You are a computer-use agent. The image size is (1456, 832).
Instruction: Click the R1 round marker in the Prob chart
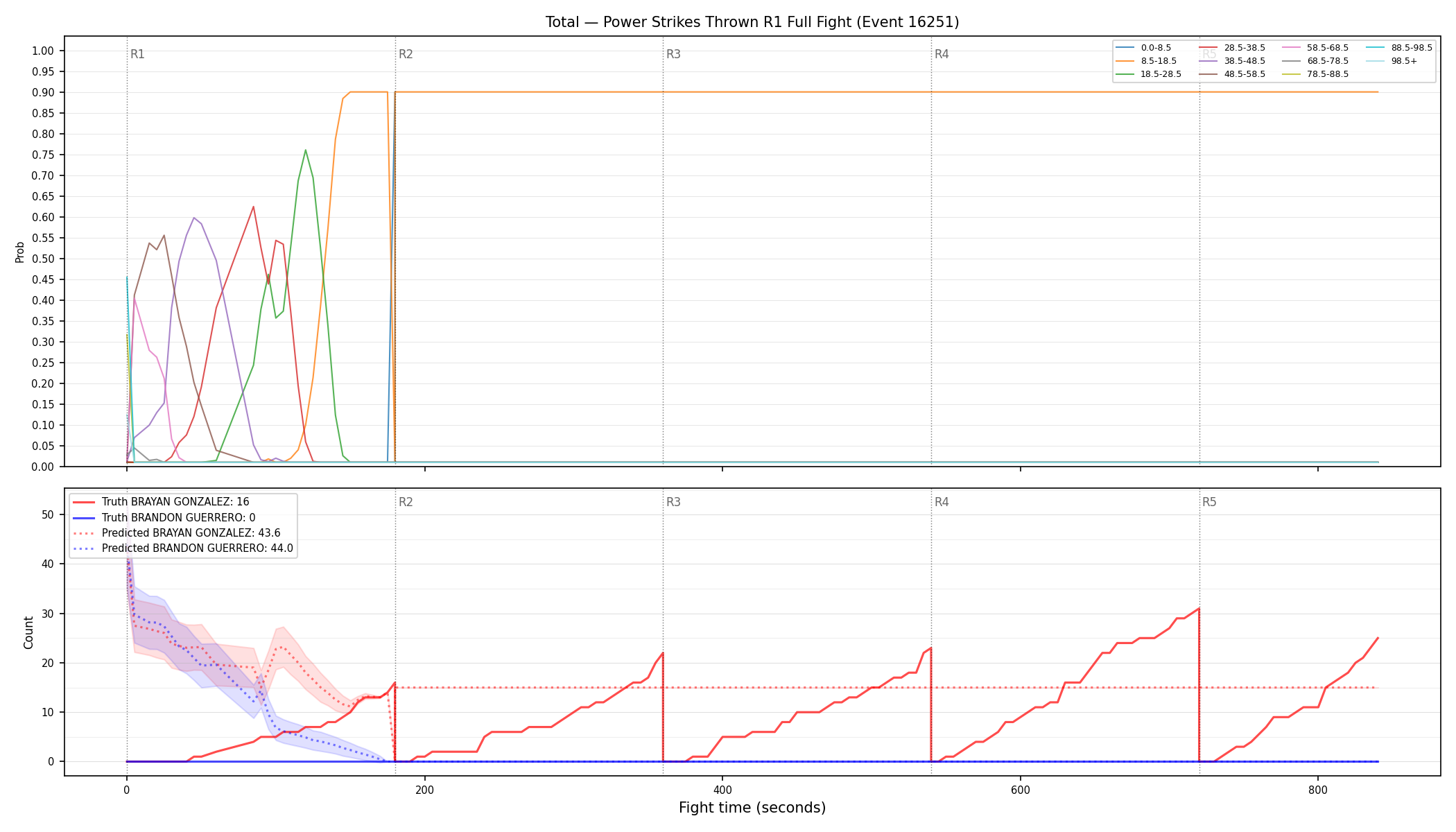point(137,54)
